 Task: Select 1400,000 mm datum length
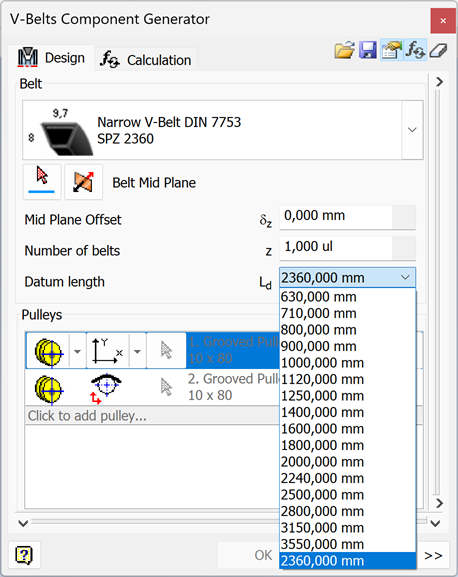(x=348, y=412)
